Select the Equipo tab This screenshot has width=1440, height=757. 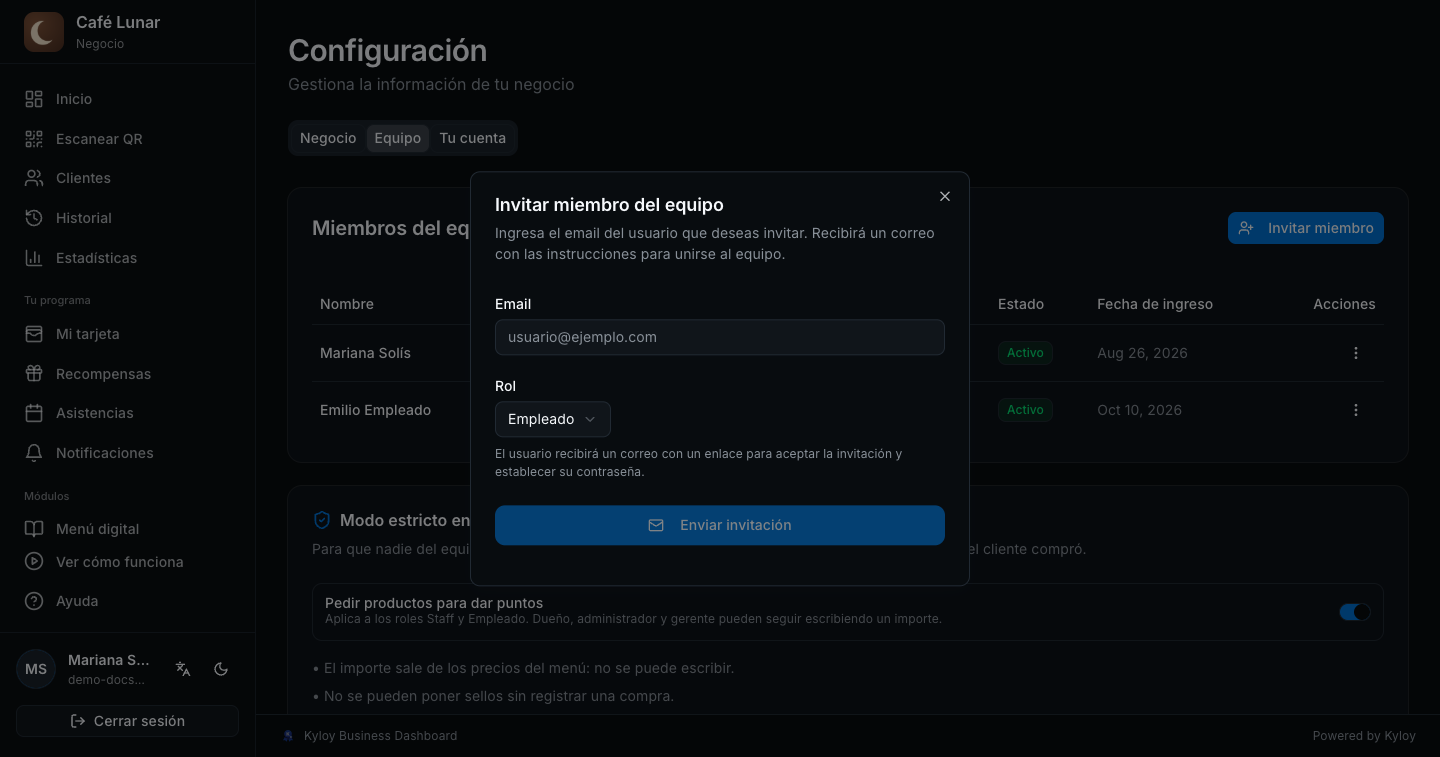tap(398, 138)
